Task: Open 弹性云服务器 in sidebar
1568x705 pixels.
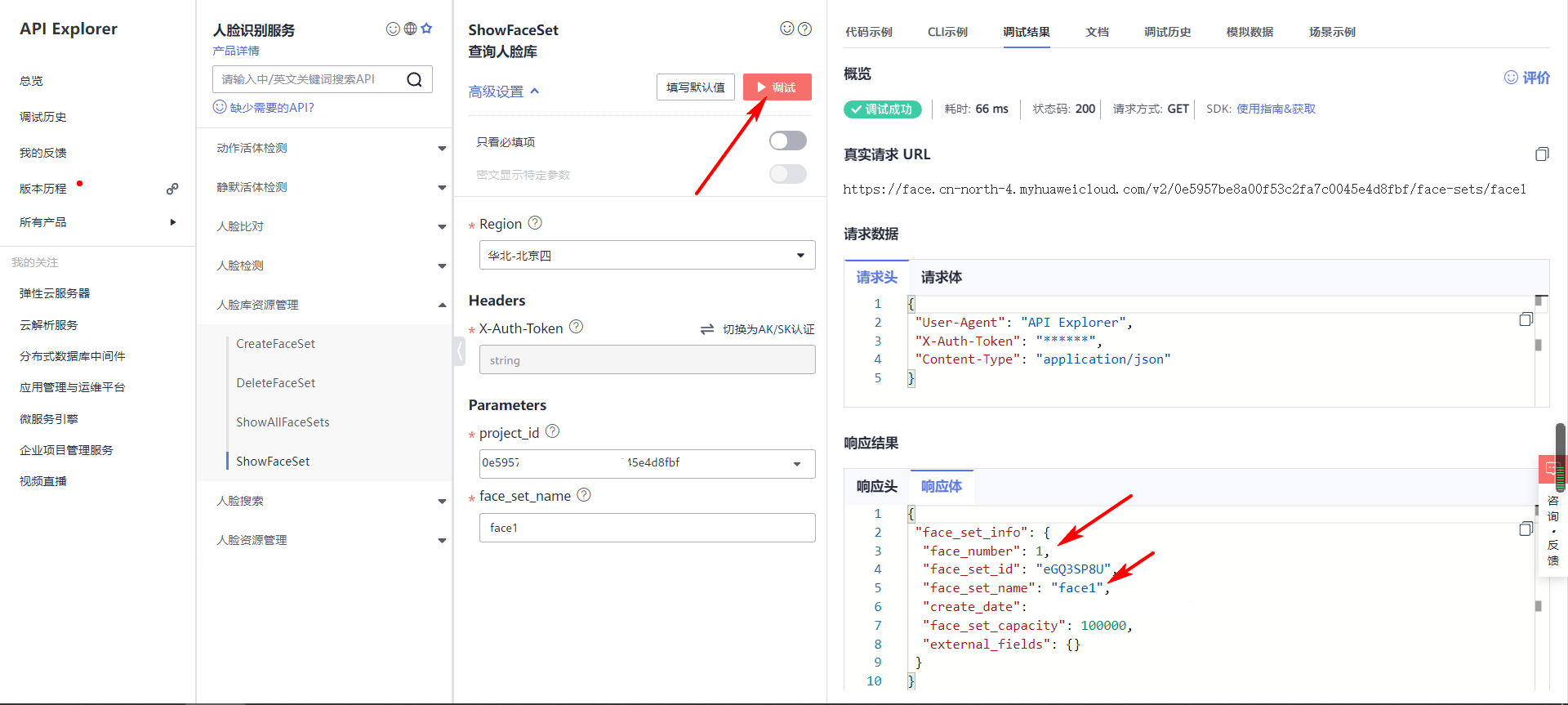Action: click(x=55, y=293)
